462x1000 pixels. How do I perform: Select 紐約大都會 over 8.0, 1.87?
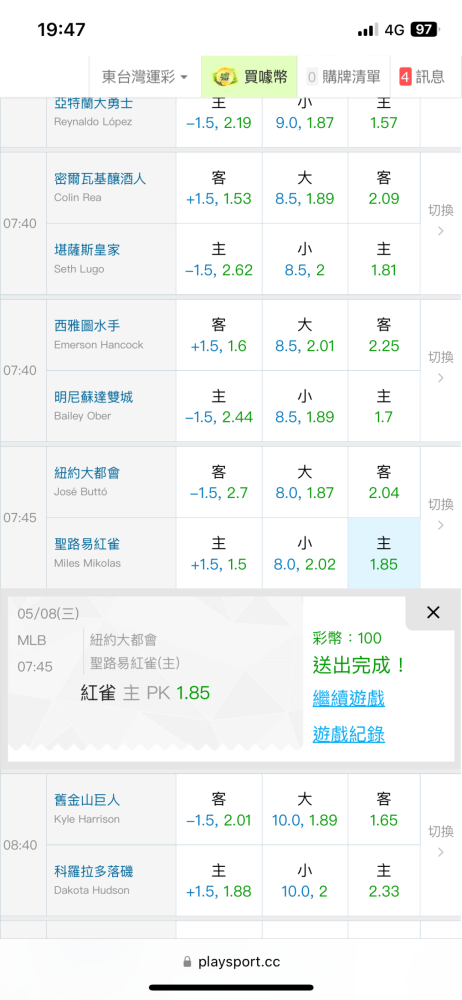click(x=304, y=482)
